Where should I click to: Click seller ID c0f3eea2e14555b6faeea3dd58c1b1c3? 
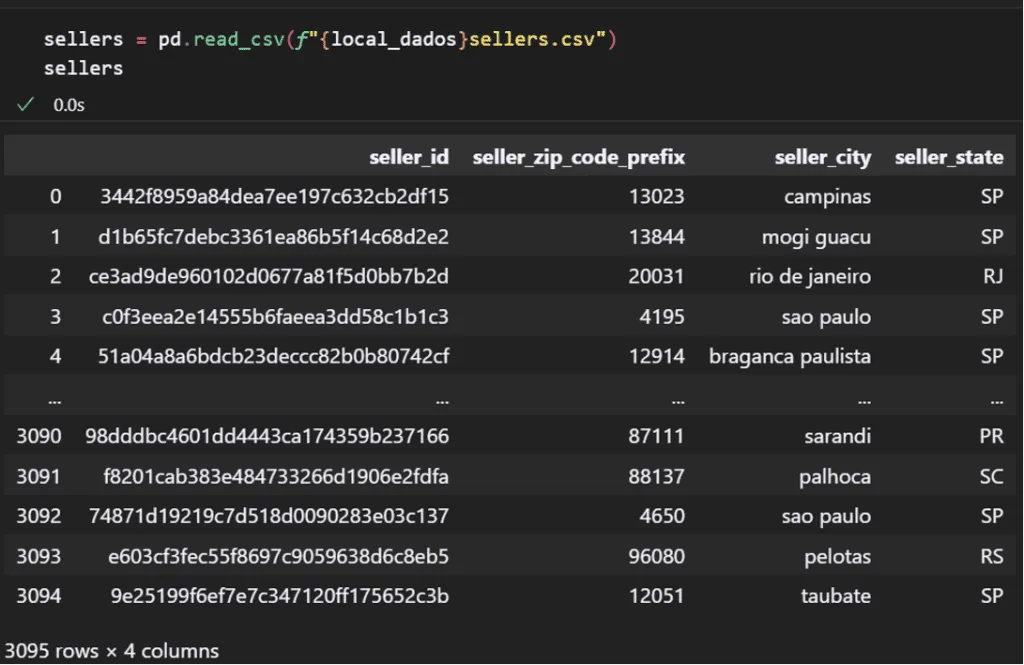click(x=276, y=317)
